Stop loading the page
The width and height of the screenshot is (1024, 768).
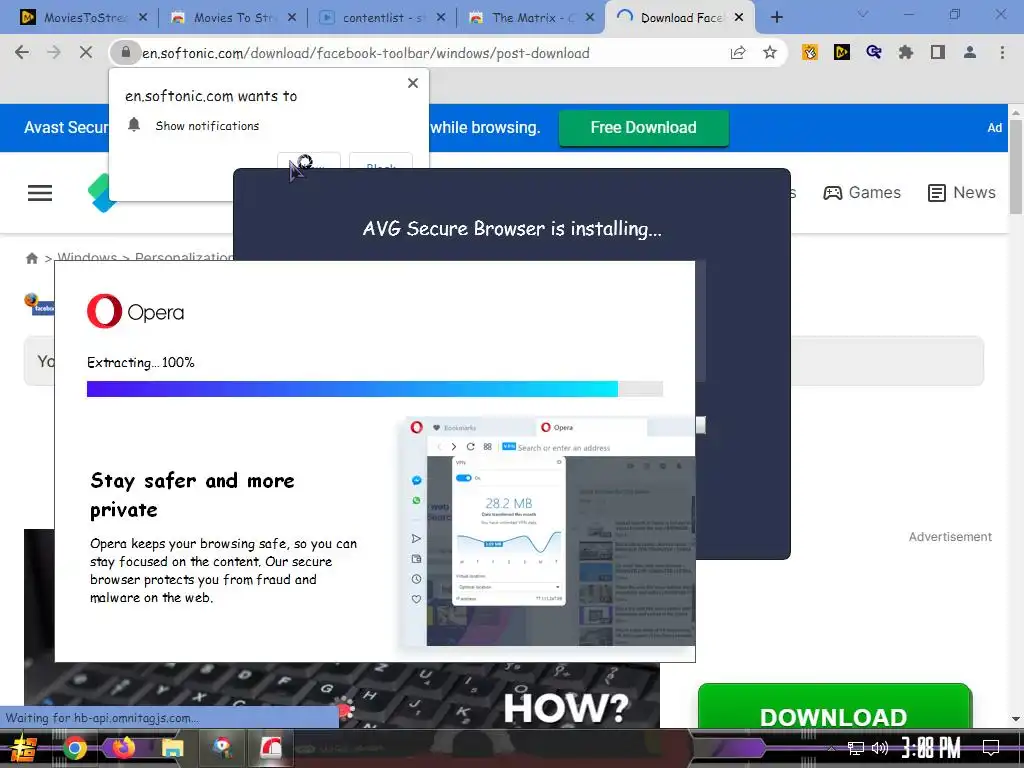(x=86, y=53)
